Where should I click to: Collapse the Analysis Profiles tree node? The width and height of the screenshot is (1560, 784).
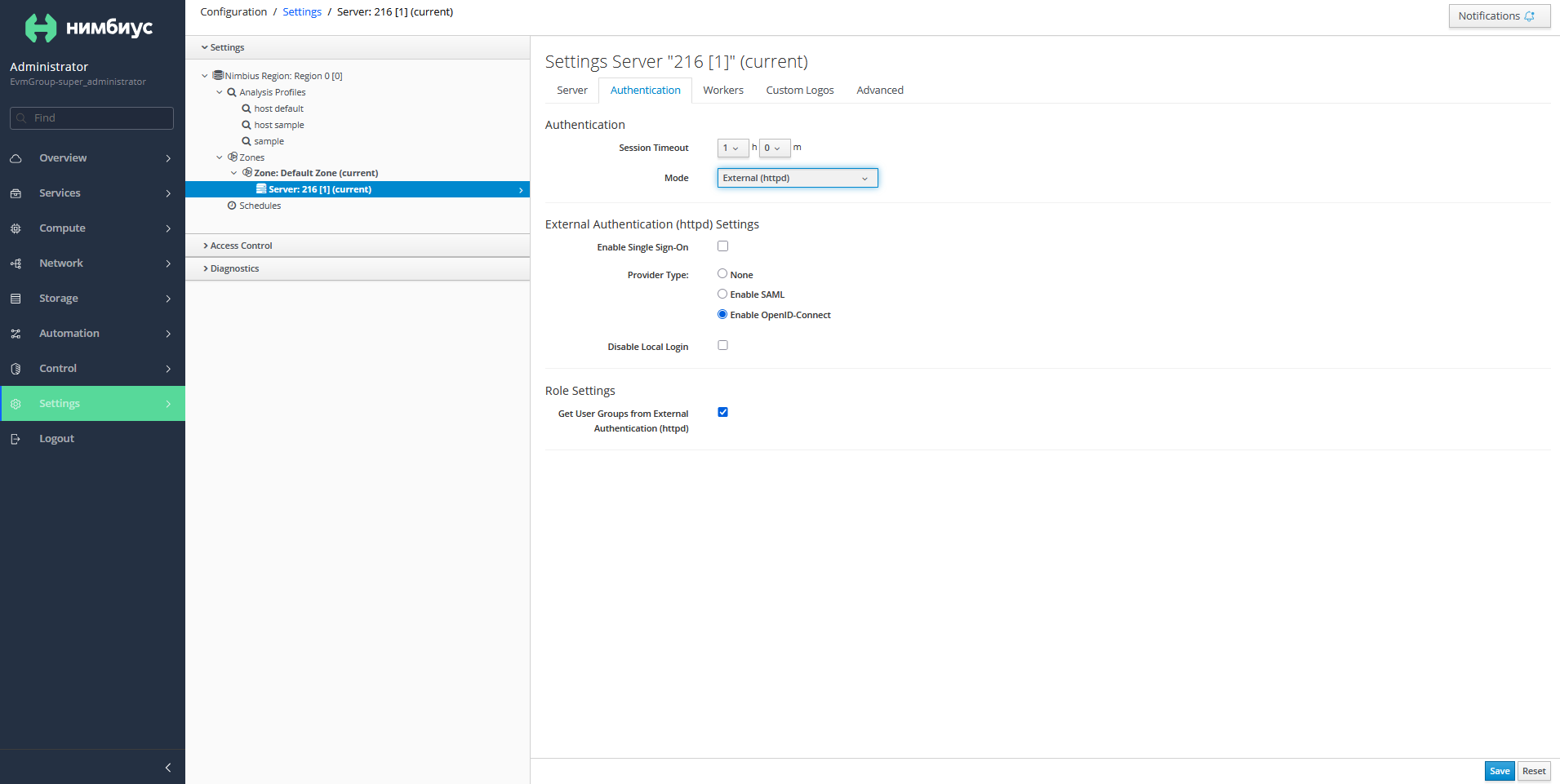click(x=220, y=92)
